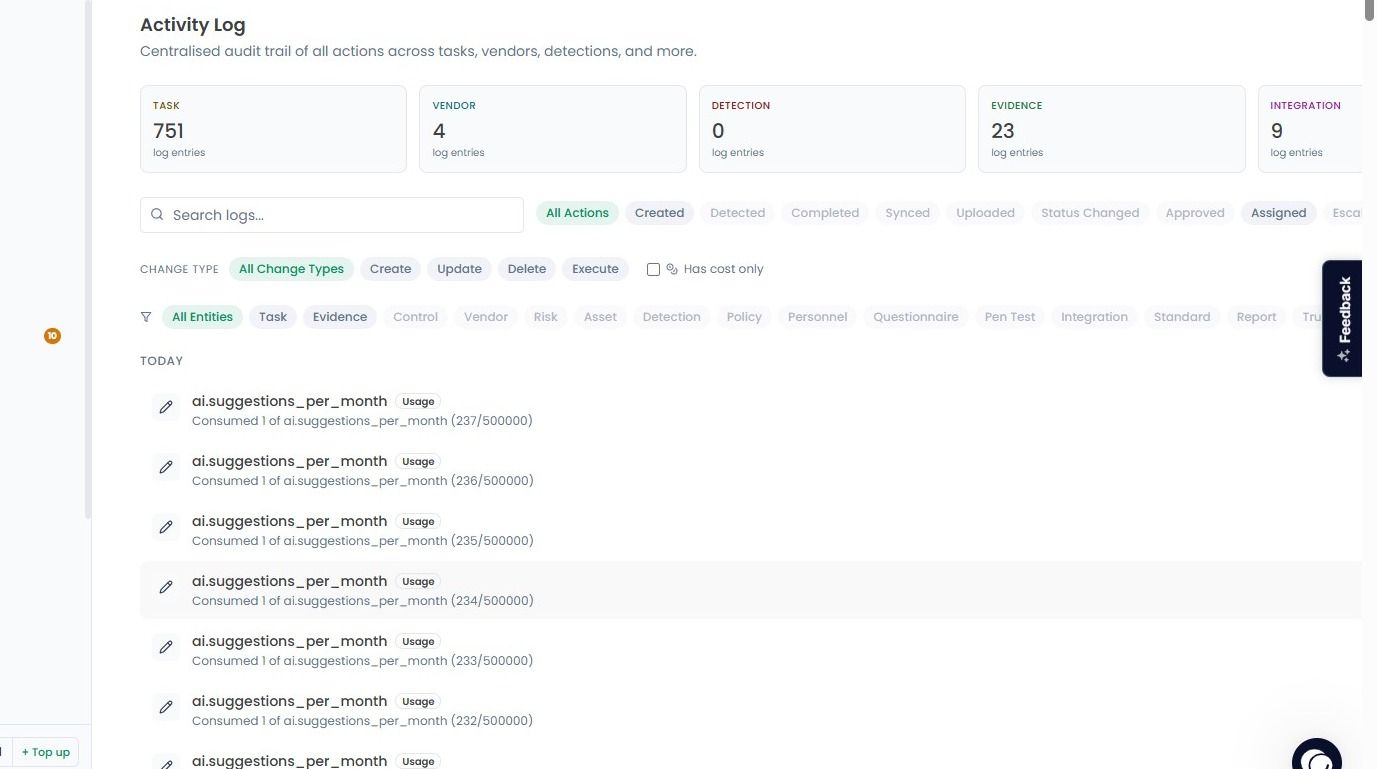The height and width of the screenshot is (769, 1377).
Task: Select the All Actions filter chip
Action: pyautogui.click(x=577, y=213)
